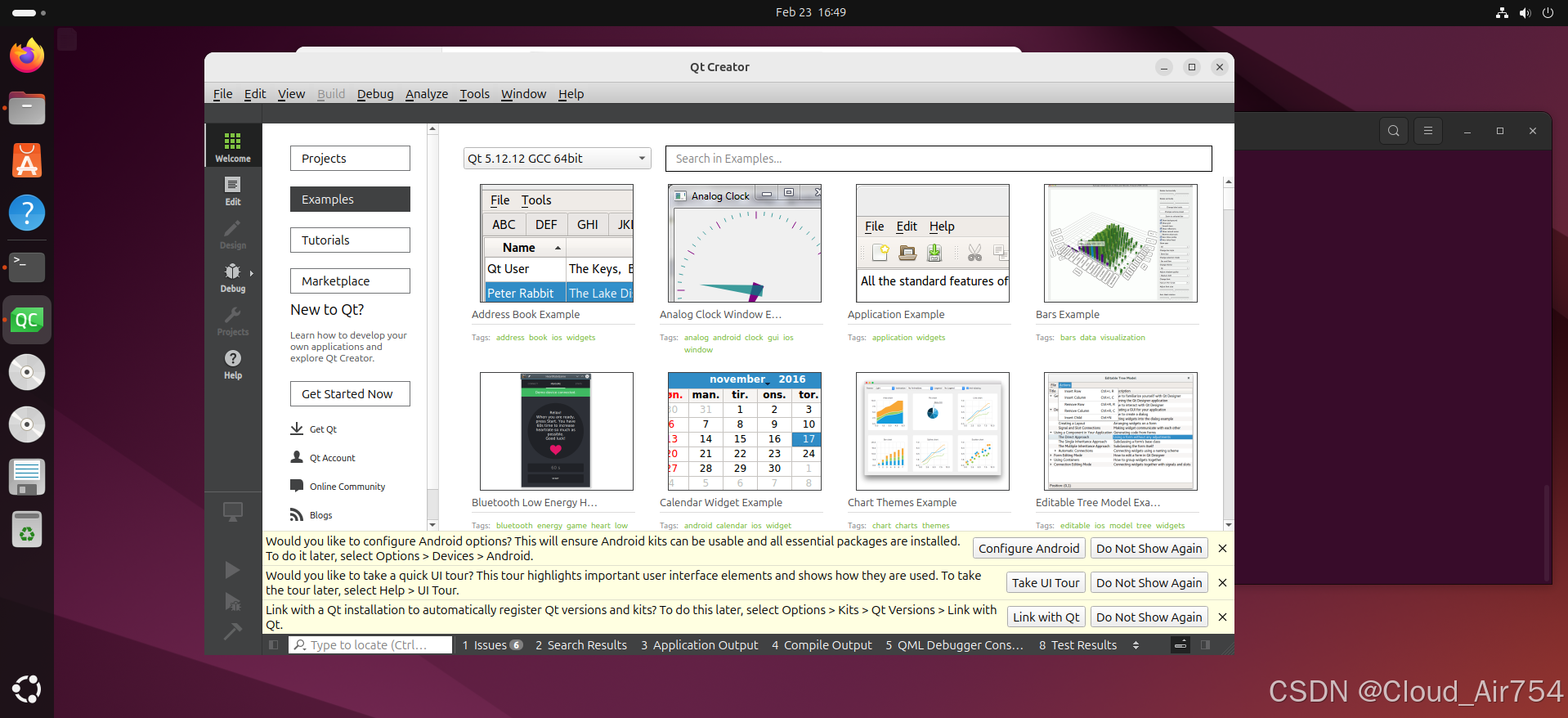Select the Tutorials button
Image resolution: width=1568 pixels, height=718 pixels.
[x=350, y=240]
